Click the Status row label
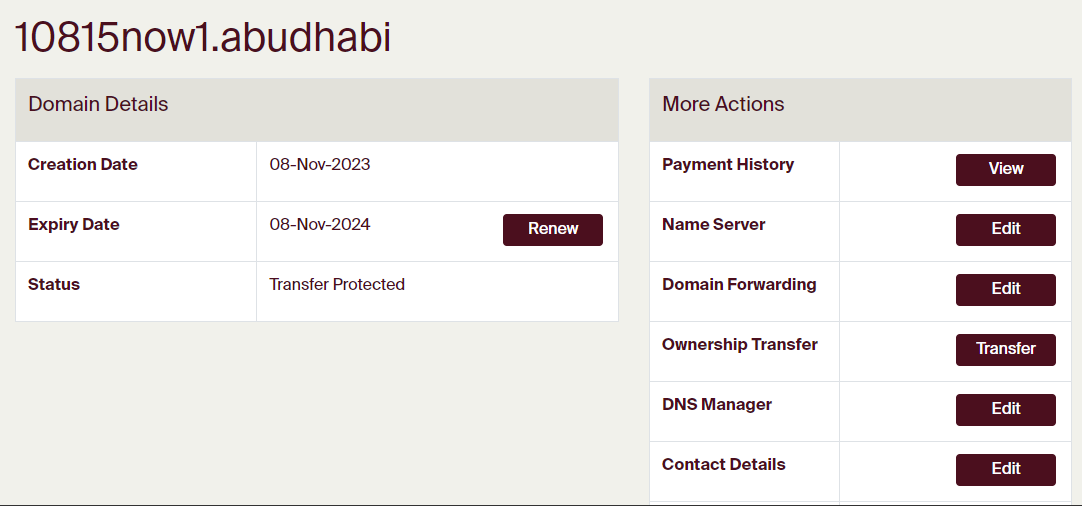The width and height of the screenshot is (1082, 506). click(x=54, y=285)
